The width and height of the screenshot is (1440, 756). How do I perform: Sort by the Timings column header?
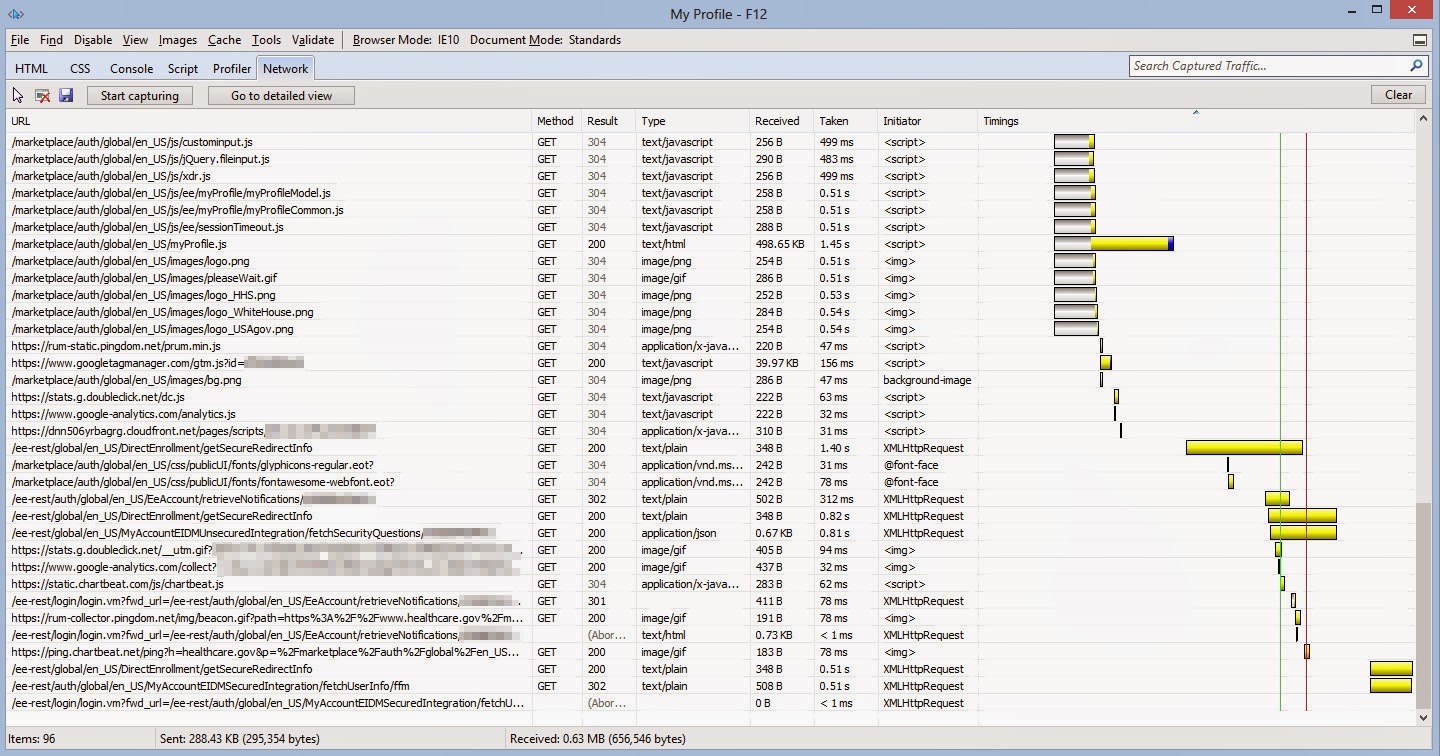tap(1196, 121)
